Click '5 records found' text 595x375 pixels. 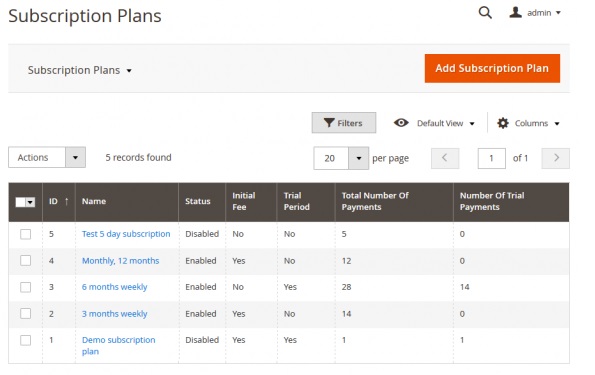(x=138, y=157)
